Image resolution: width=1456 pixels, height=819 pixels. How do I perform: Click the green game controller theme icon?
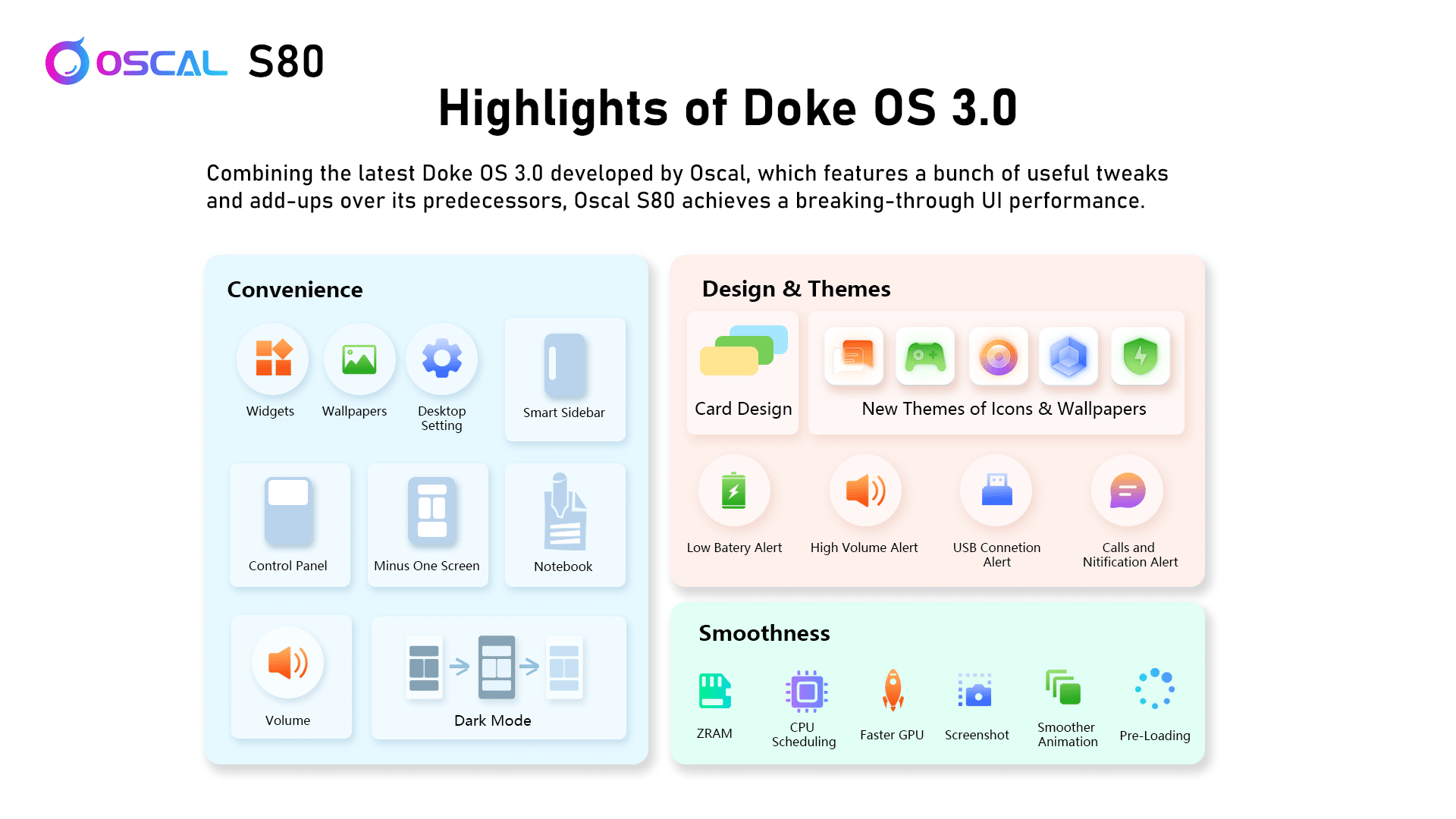(924, 356)
